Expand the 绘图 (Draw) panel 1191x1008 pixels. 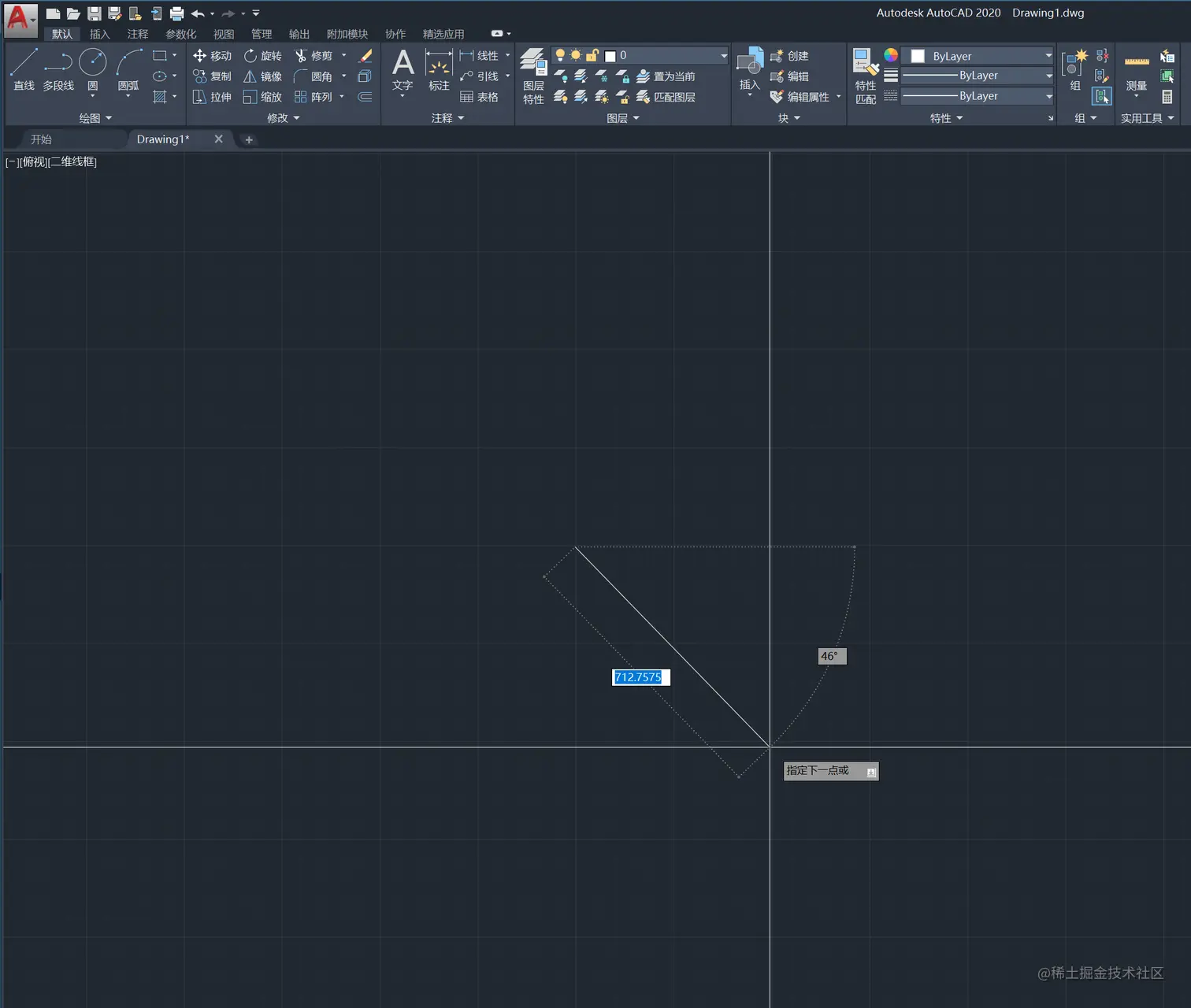click(x=95, y=118)
